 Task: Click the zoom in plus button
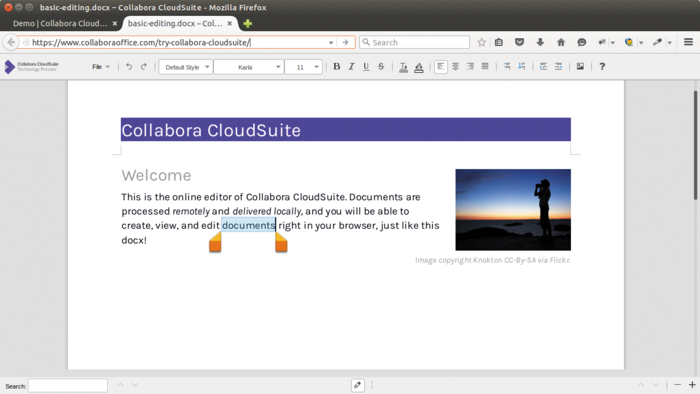pyautogui.click(x=692, y=385)
